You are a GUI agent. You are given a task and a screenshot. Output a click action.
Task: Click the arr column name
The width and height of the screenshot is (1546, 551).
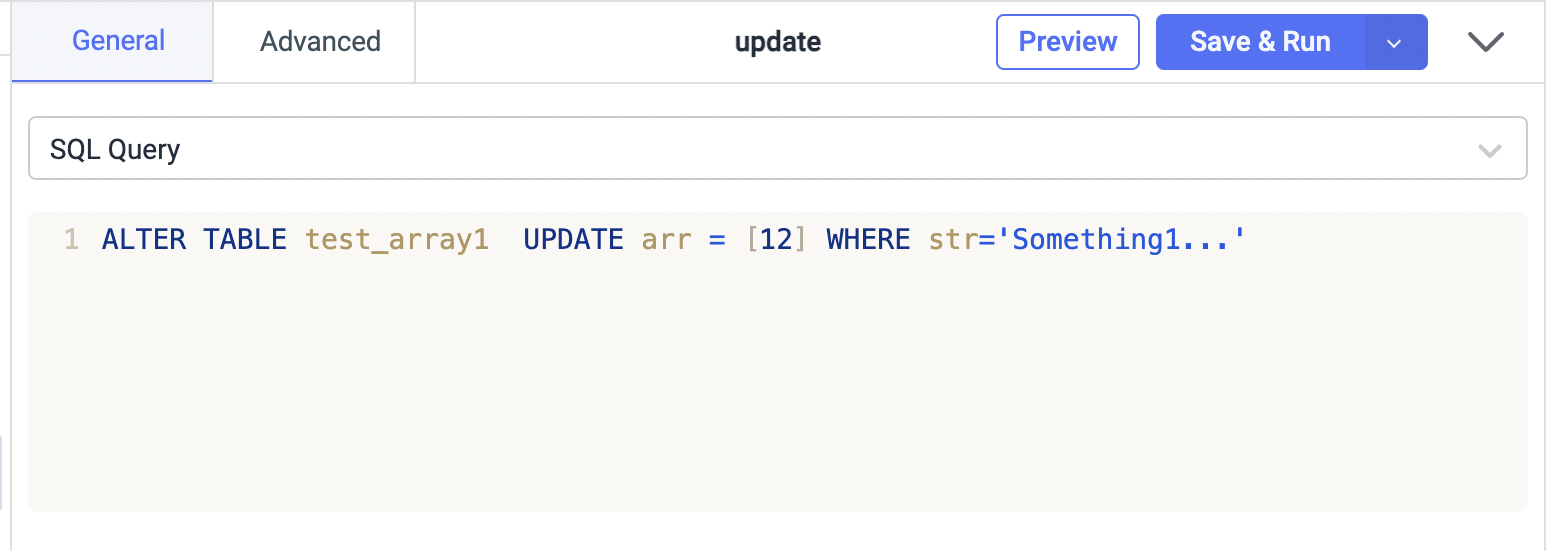pos(667,240)
